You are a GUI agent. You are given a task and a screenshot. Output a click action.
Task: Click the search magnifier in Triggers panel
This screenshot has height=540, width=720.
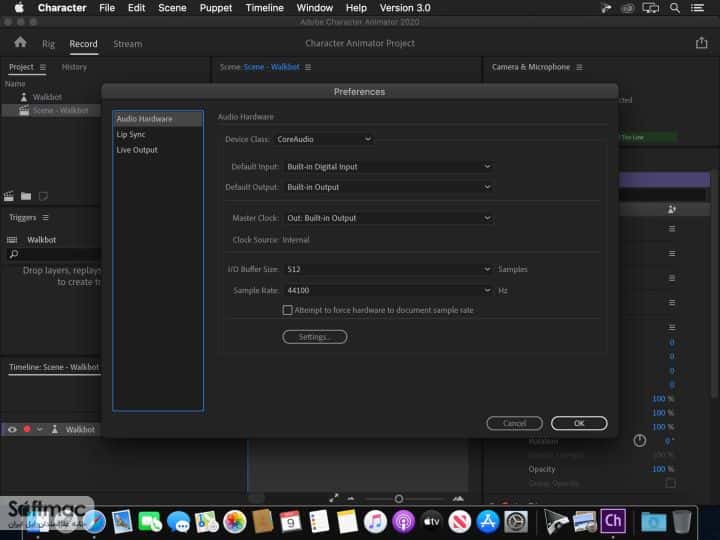point(14,254)
